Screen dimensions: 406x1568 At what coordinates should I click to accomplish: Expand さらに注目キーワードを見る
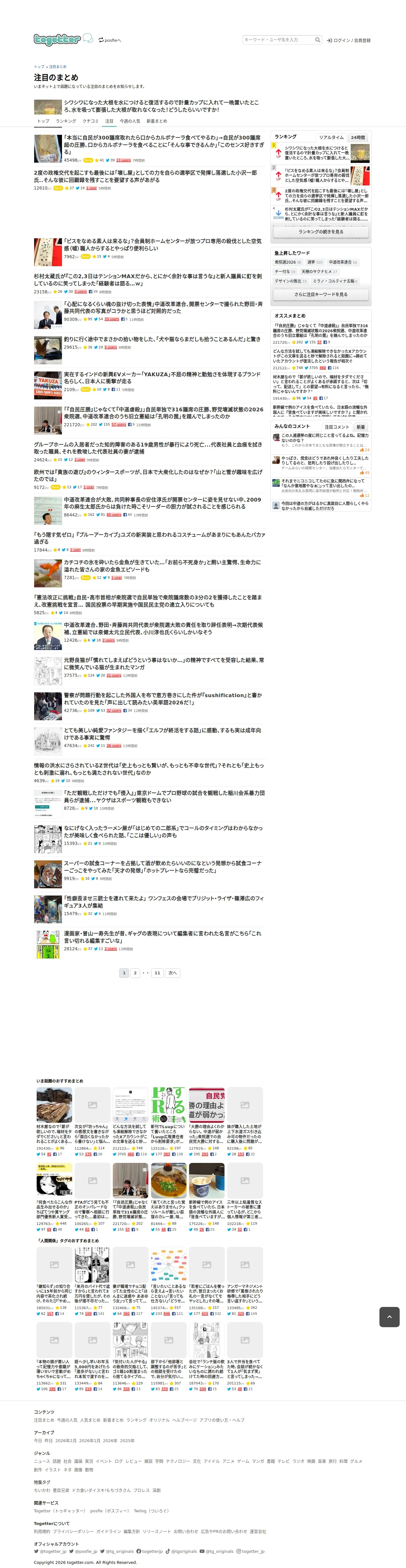click(x=321, y=294)
